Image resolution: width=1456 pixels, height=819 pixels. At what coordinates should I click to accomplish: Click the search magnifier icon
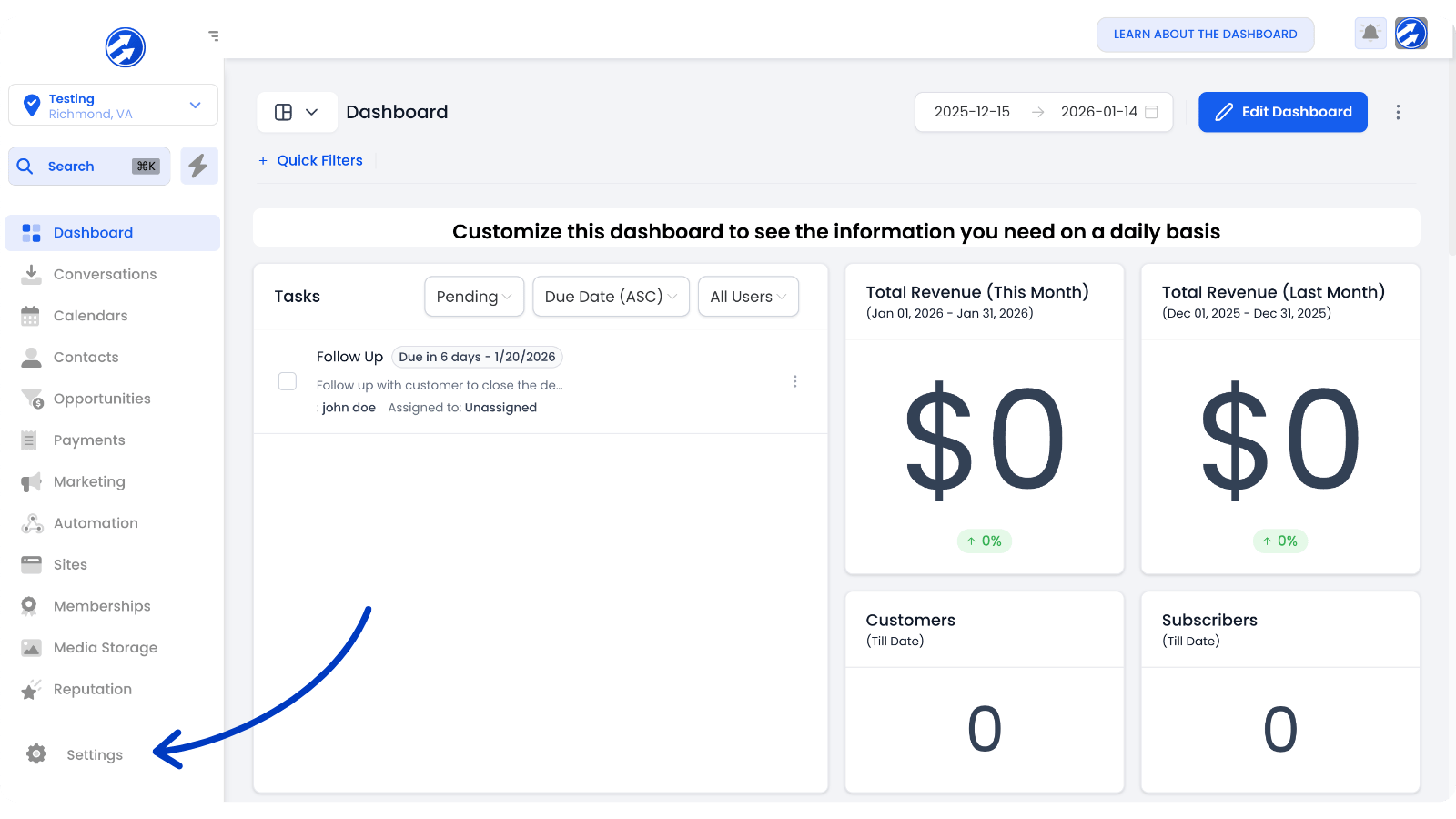pos(25,167)
